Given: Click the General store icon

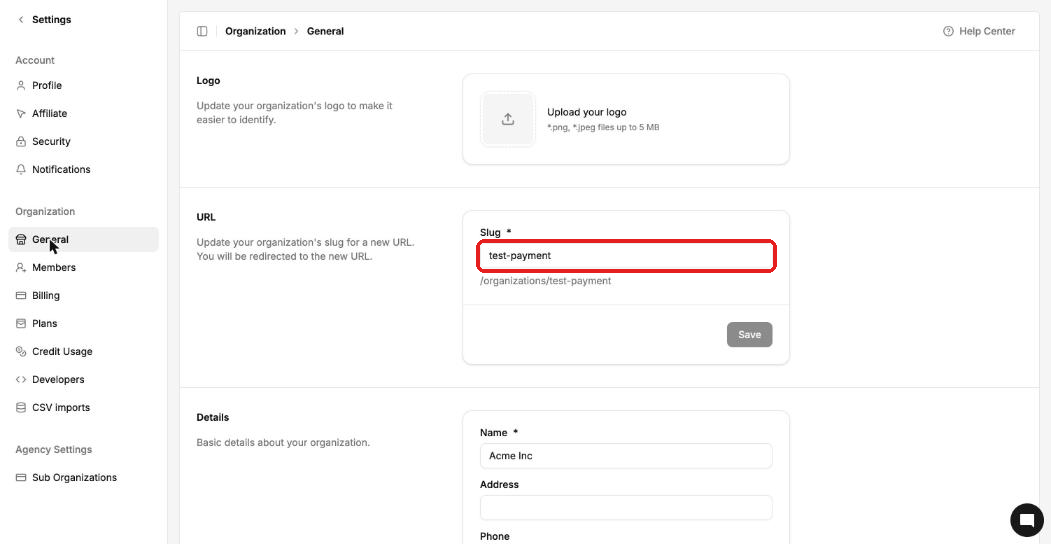Looking at the screenshot, I should pos(21,240).
